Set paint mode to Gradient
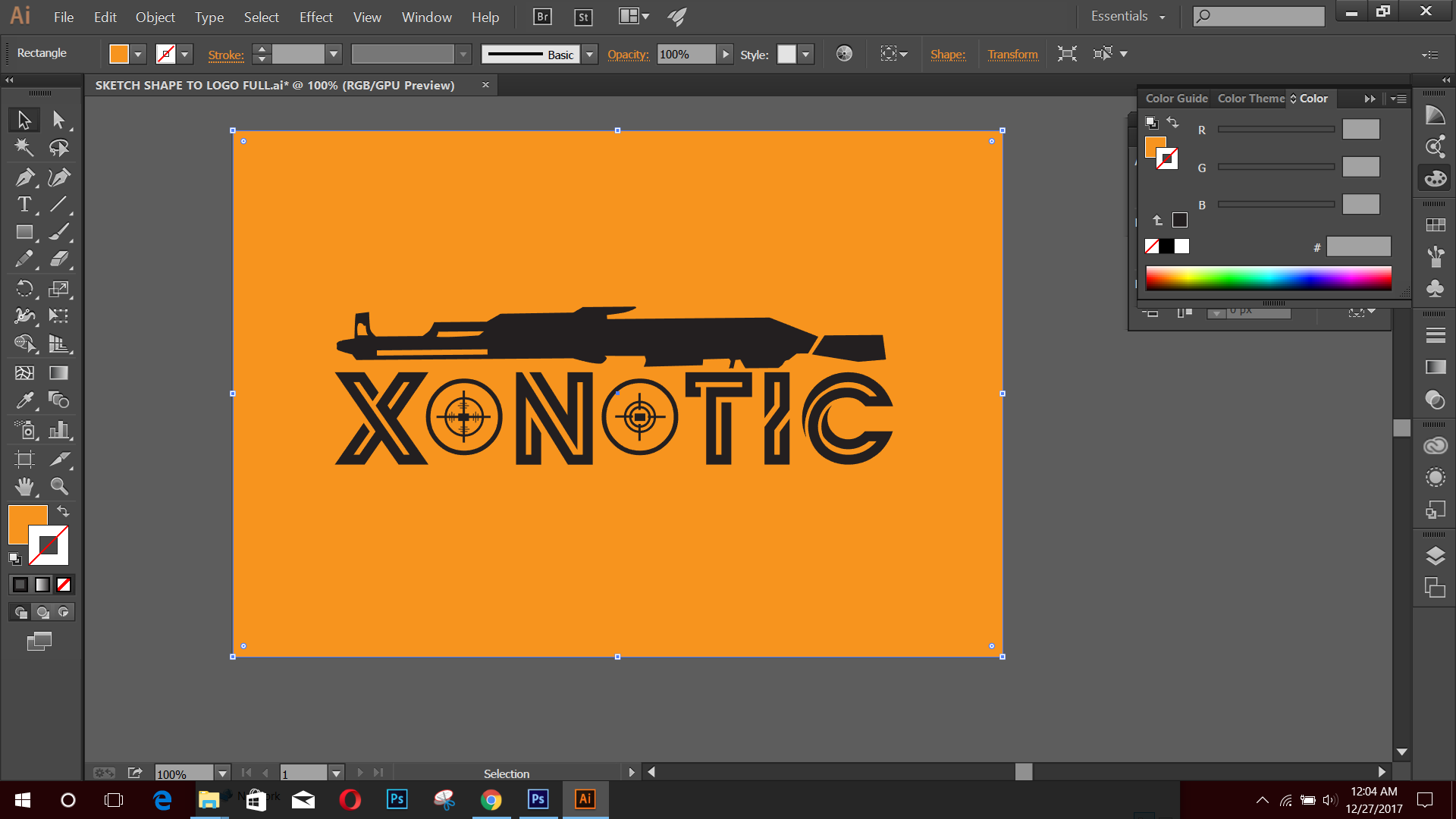This screenshot has width=1456, height=819. point(42,585)
